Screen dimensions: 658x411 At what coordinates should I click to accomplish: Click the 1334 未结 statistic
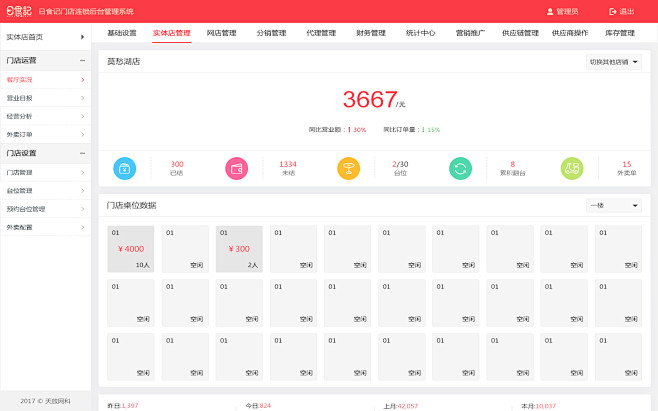coord(288,168)
